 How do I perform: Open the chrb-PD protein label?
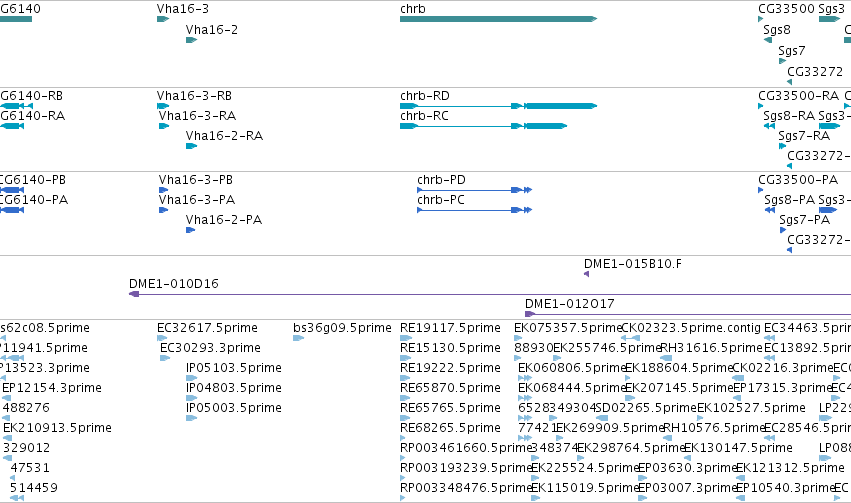tap(441, 180)
